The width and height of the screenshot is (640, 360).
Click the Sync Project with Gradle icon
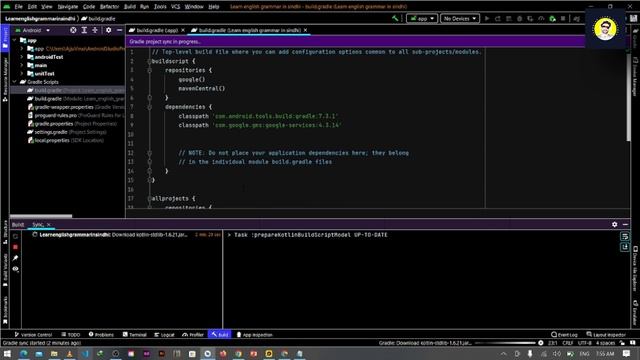[x=576, y=18]
